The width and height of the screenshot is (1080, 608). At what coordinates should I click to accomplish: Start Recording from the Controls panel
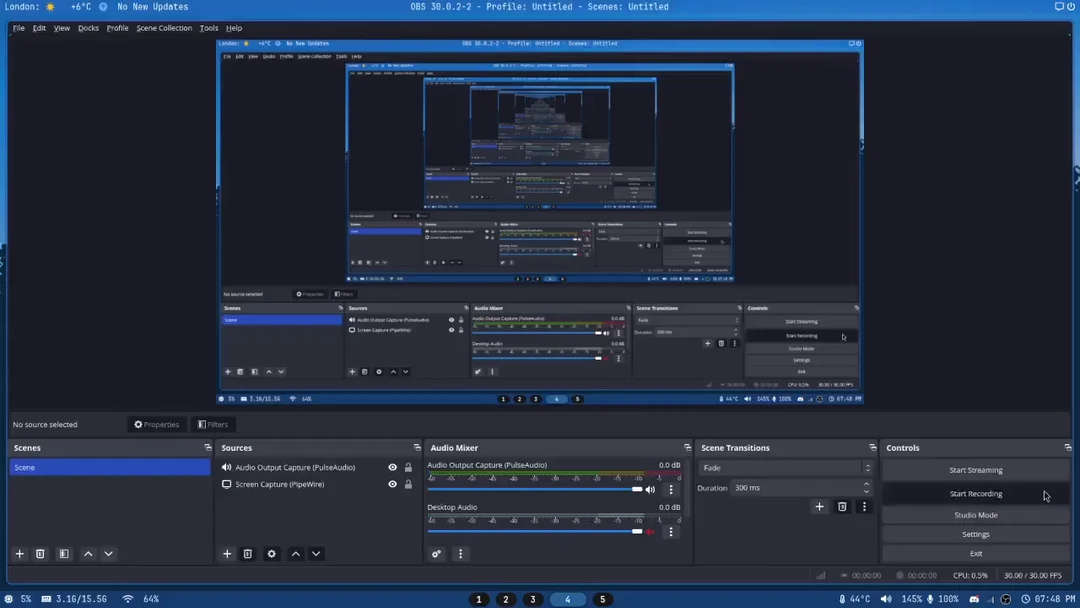click(975, 493)
